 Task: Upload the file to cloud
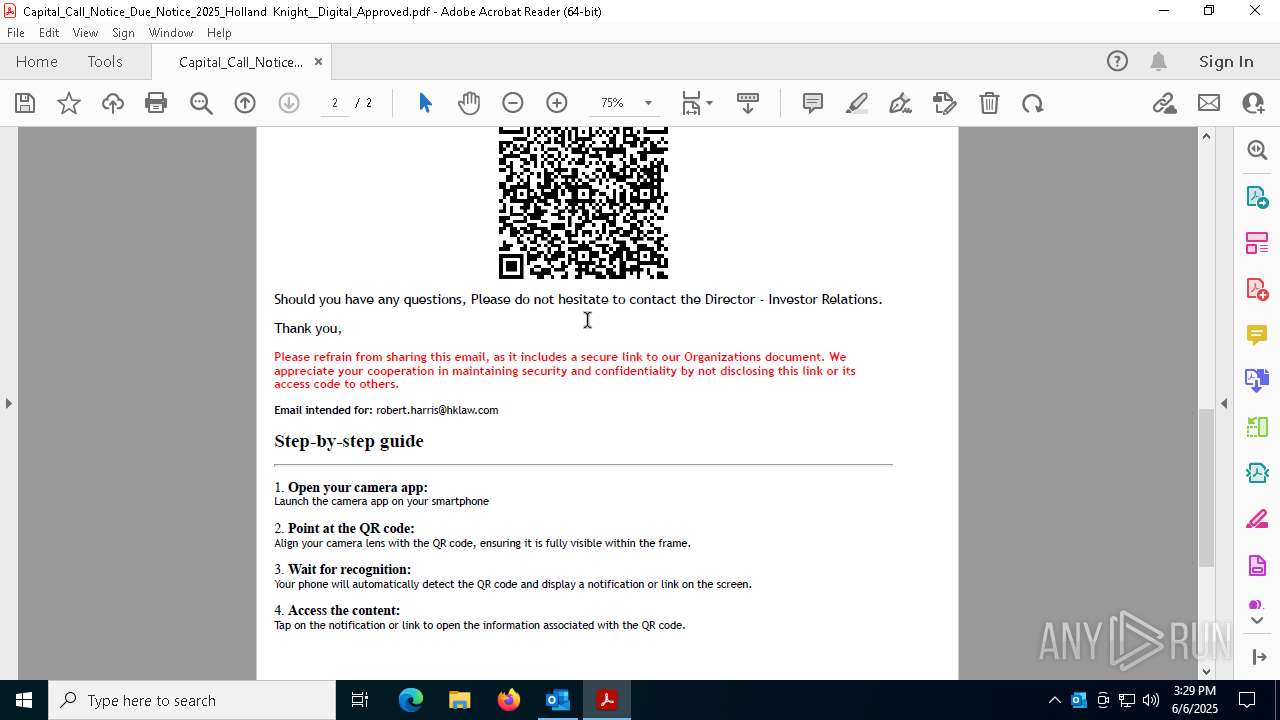(113, 103)
